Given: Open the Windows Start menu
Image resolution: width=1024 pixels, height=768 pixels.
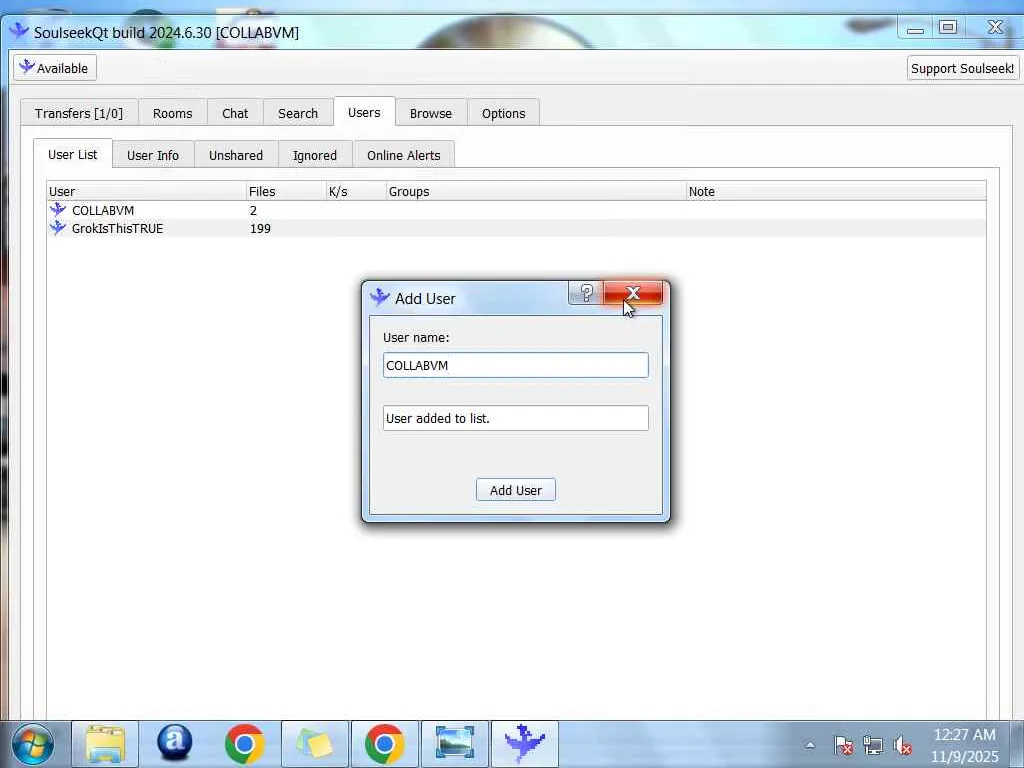Looking at the screenshot, I should point(33,744).
